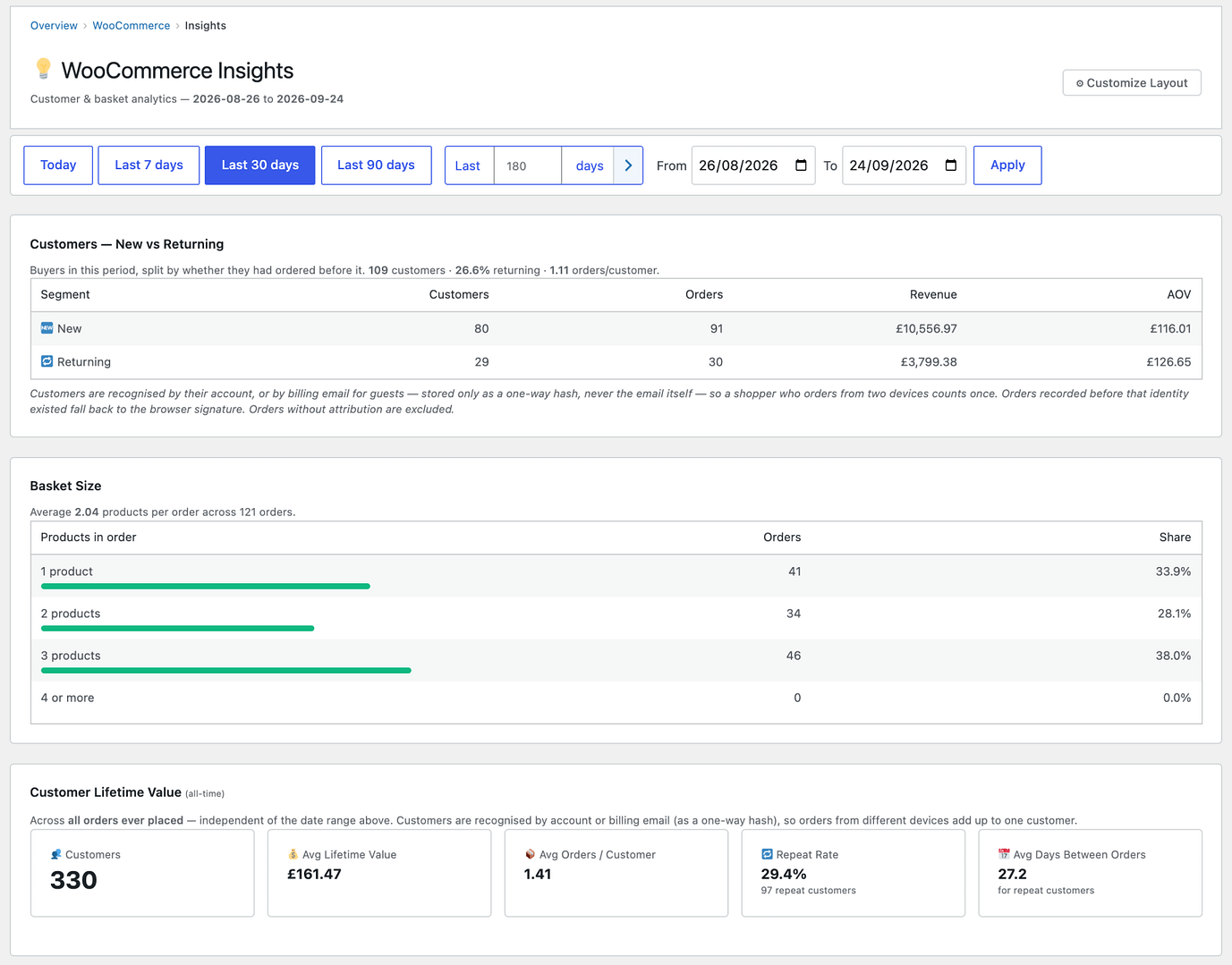
Task: Open the From date calendar picker icon
Action: point(801,165)
